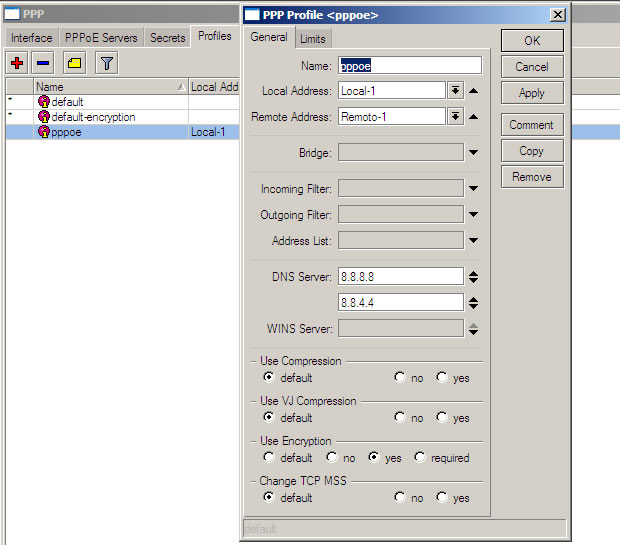Image resolution: width=620 pixels, height=545 pixels.
Task: Select default for Use VJ Compression
Action: (x=269, y=417)
